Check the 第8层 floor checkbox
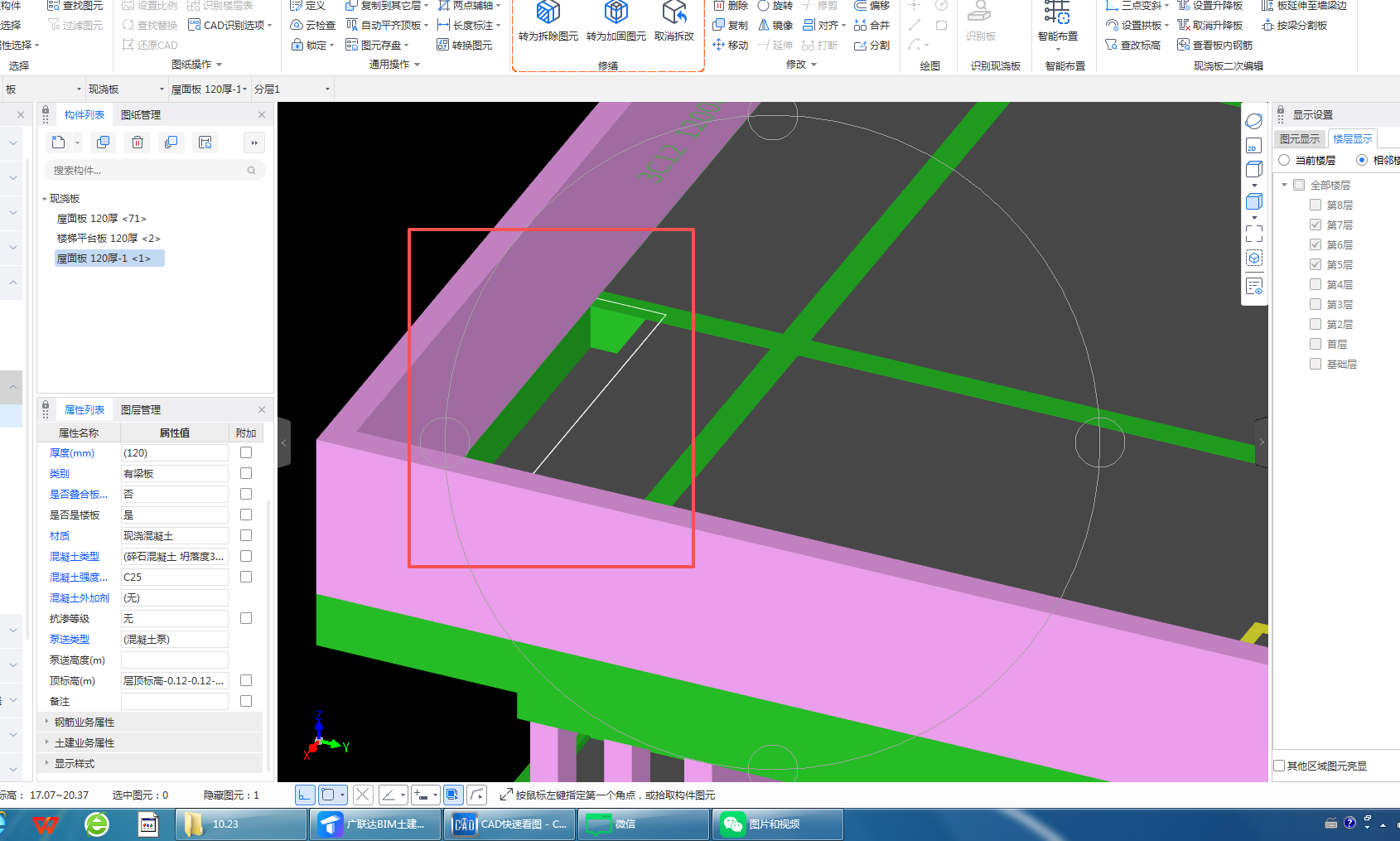 [x=1316, y=205]
